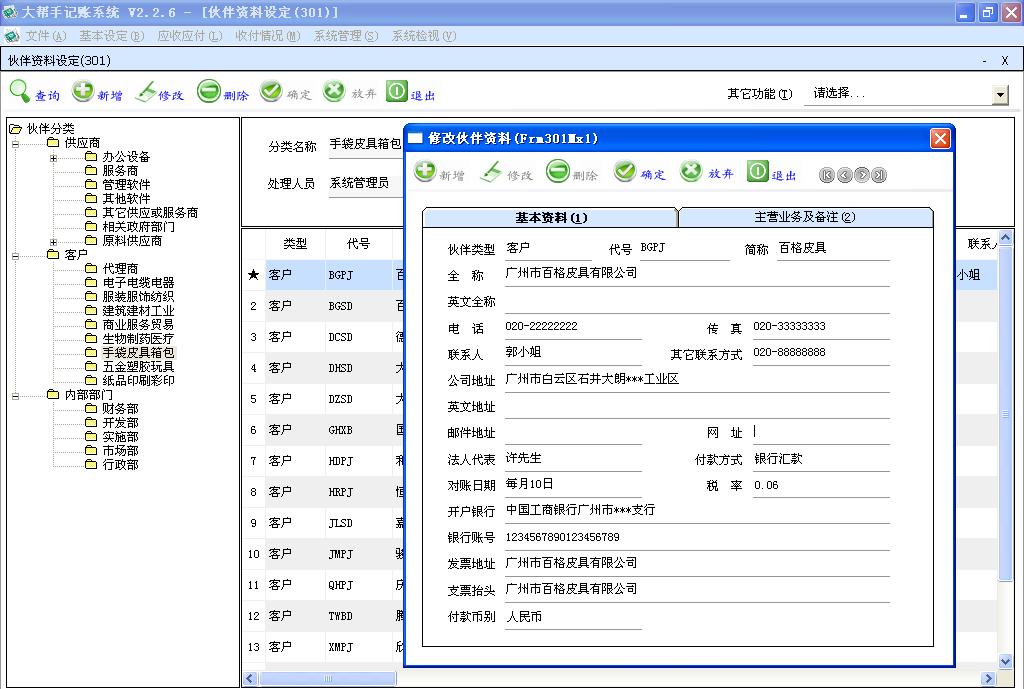Collapse the 客户 tree node
Image resolution: width=1024 pixels, height=689 pixels.
(x=15, y=255)
